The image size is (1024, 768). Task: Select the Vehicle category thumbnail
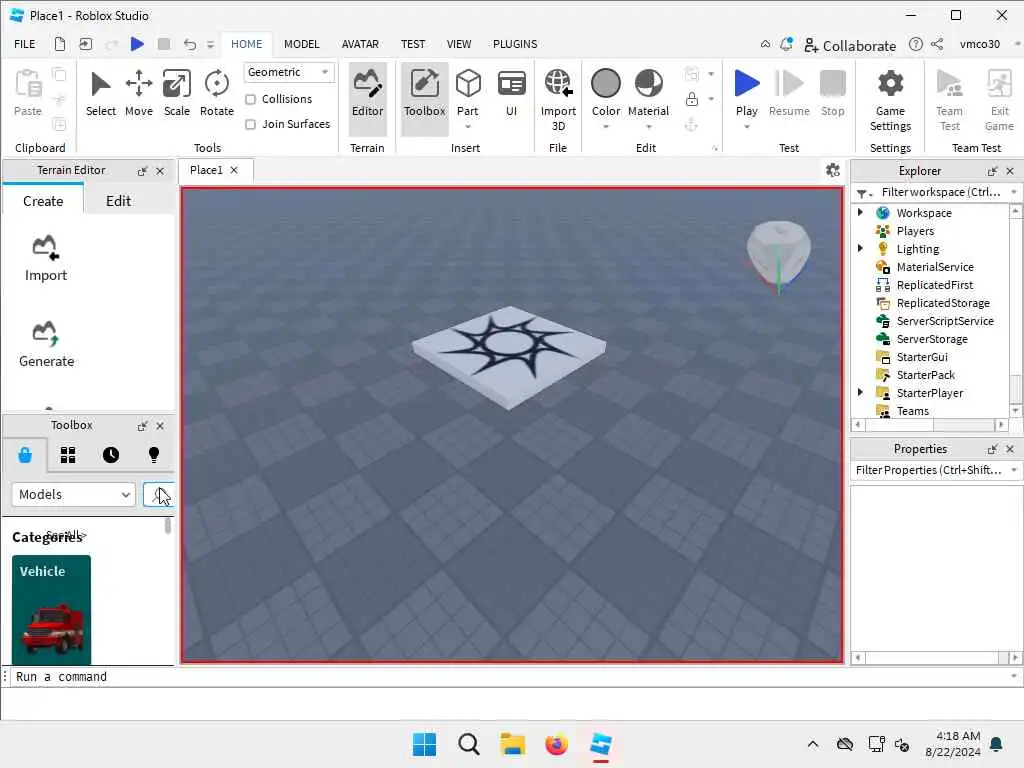(51, 609)
